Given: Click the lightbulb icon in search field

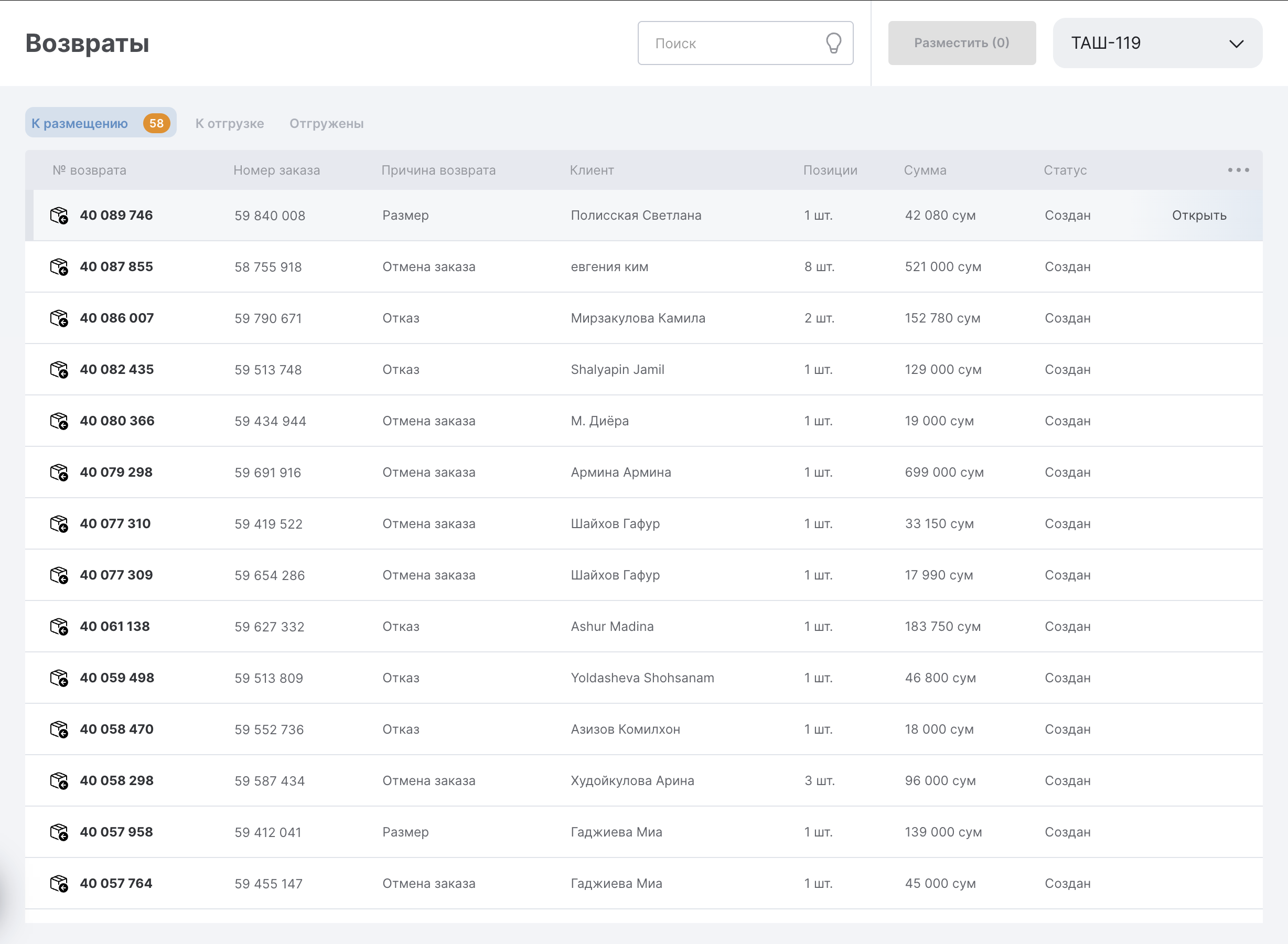Looking at the screenshot, I should (x=833, y=43).
